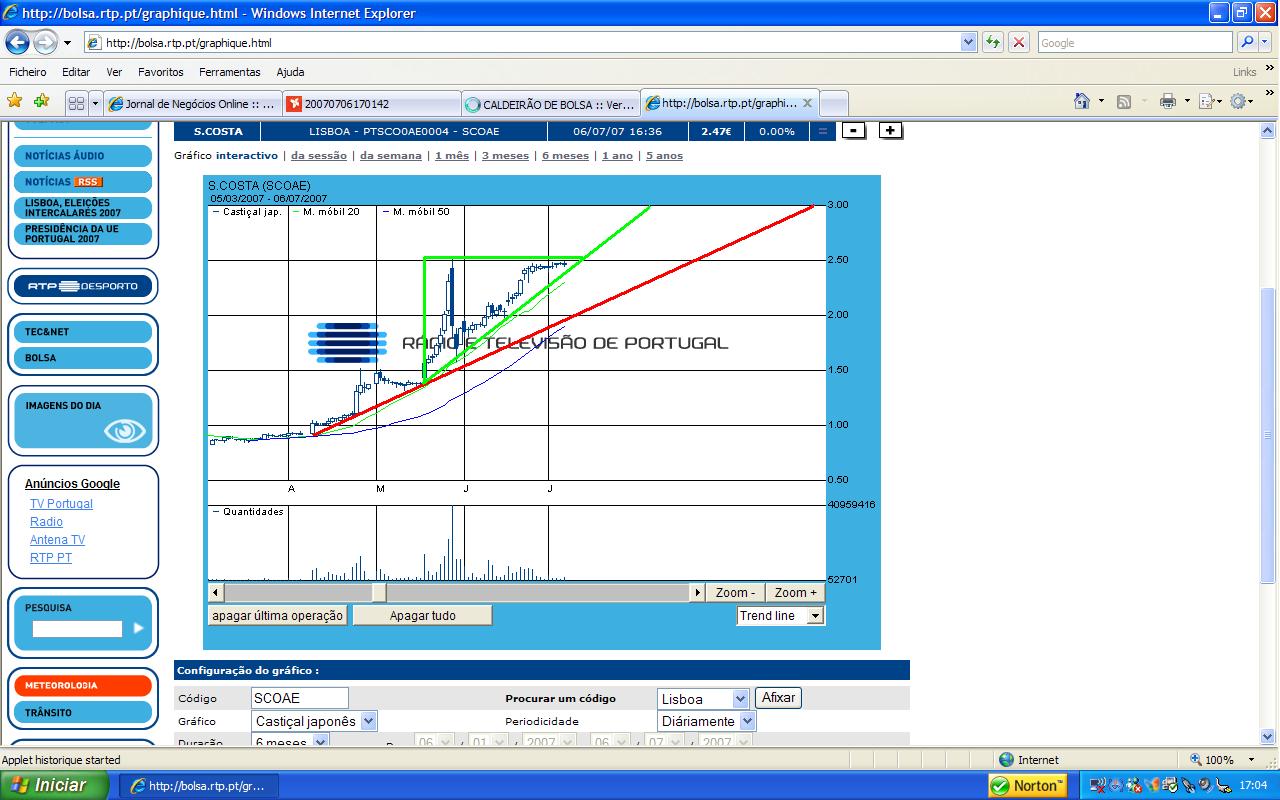Click the plus zoom button above chart
Viewport: 1280px width, 800px height.
[x=891, y=130]
